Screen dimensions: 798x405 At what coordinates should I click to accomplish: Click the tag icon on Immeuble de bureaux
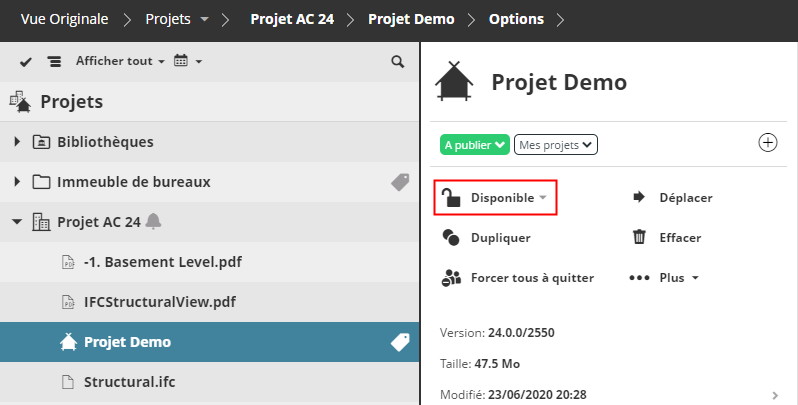tap(400, 182)
